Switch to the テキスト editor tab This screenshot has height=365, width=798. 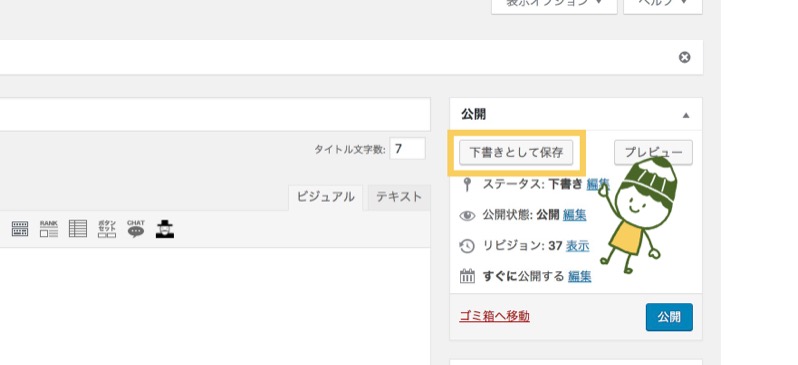(x=399, y=198)
